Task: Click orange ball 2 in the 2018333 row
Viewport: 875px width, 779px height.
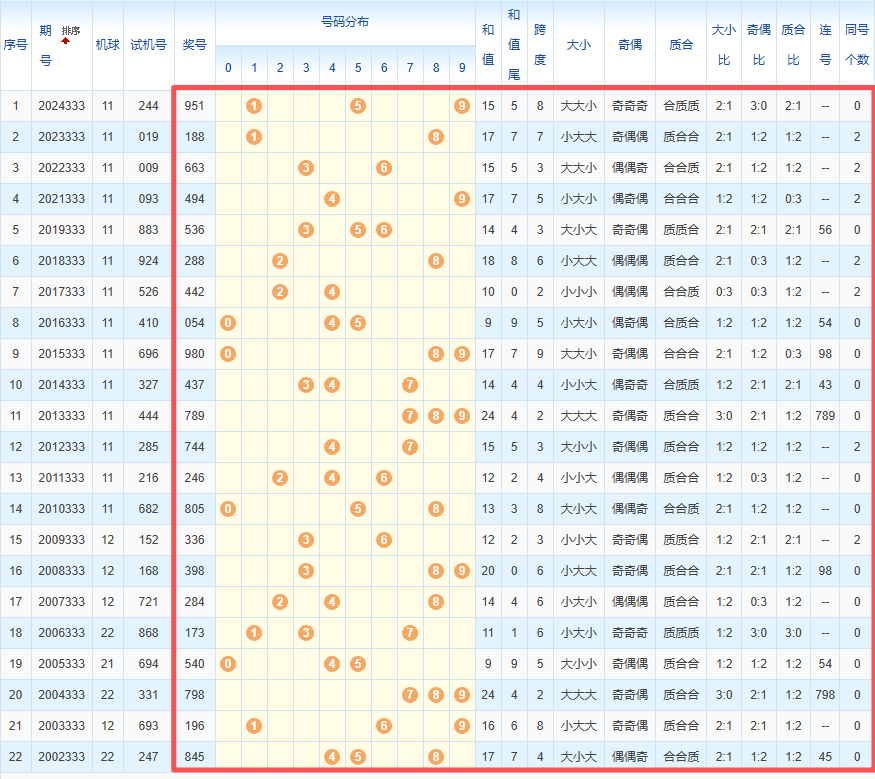Action: 280,261
